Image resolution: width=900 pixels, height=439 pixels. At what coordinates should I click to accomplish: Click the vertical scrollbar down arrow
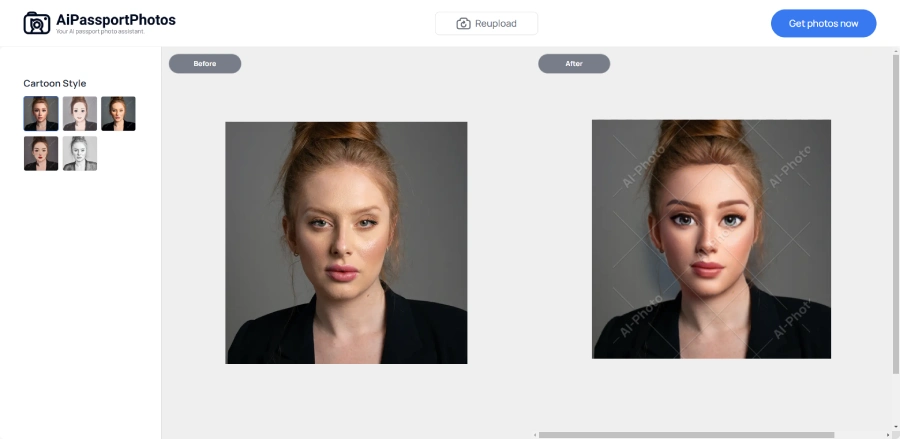pos(895,427)
